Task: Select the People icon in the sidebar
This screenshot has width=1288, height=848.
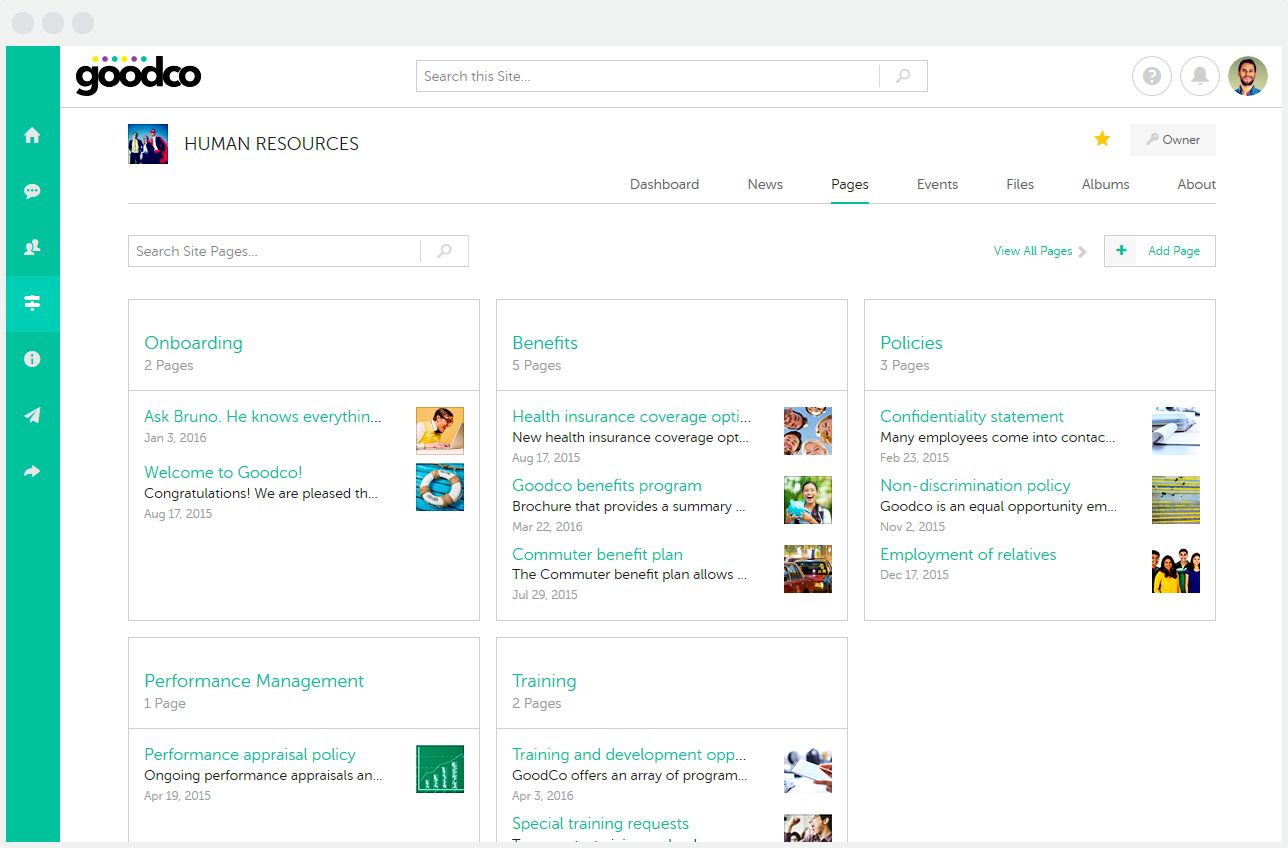Action: tap(33, 246)
